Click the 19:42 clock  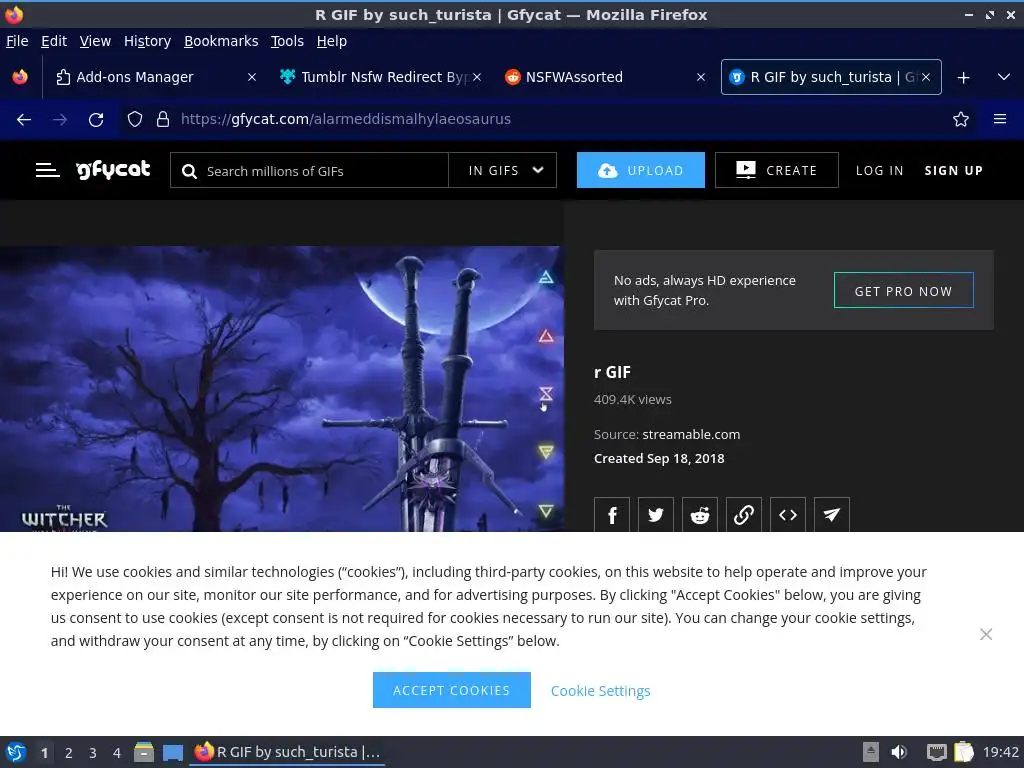(x=1000, y=752)
